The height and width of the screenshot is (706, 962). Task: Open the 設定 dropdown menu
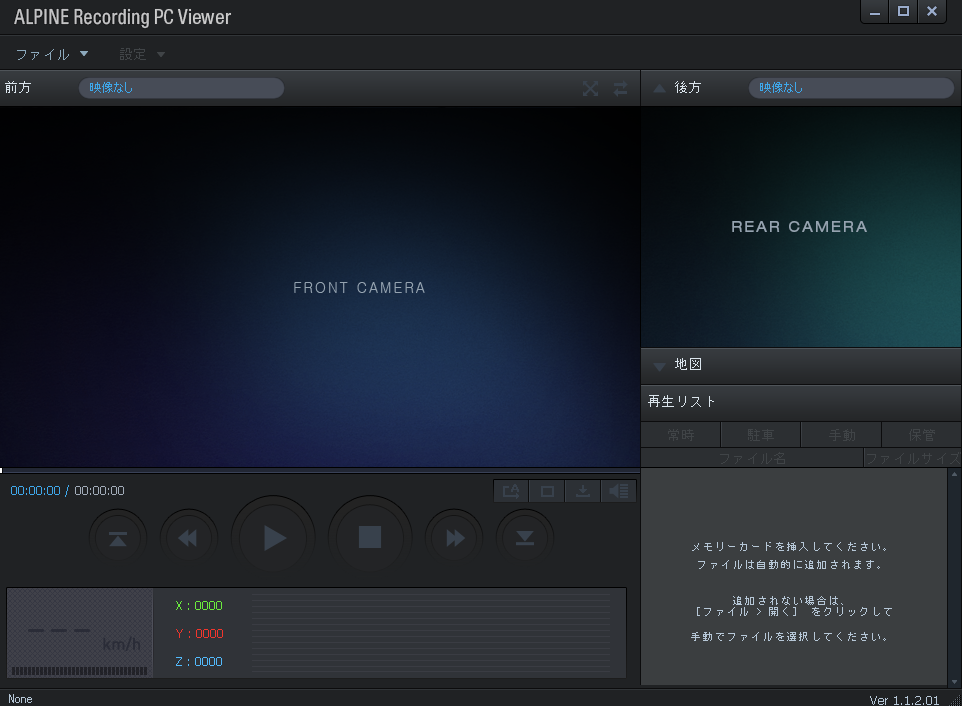142,54
